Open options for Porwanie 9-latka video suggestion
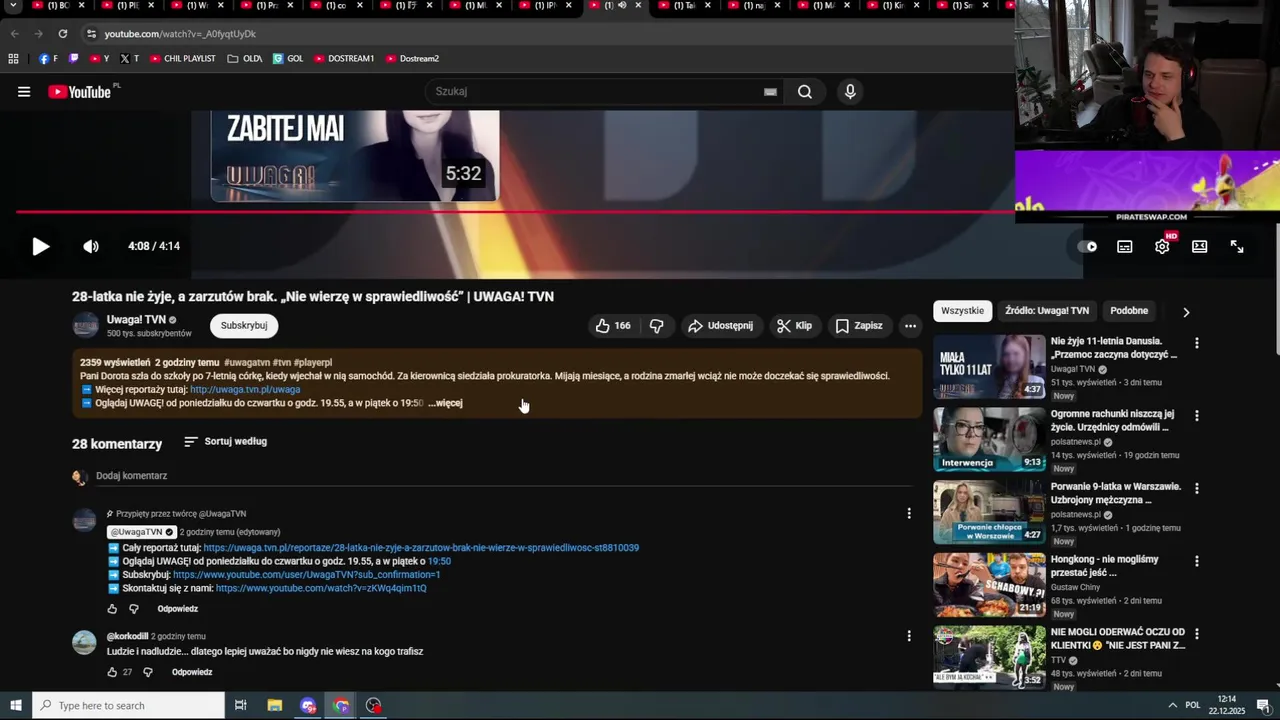The width and height of the screenshot is (1280, 720). pos(1197,489)
